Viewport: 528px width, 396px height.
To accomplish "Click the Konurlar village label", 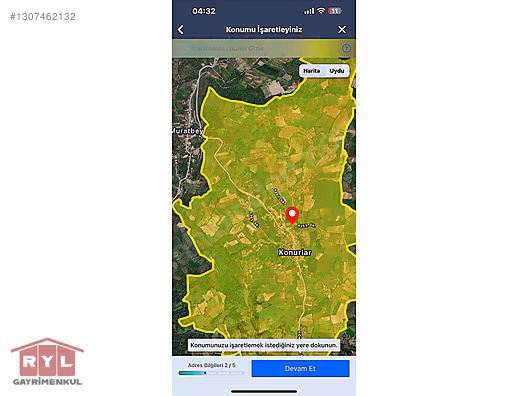I will click(x=295, y=252).
